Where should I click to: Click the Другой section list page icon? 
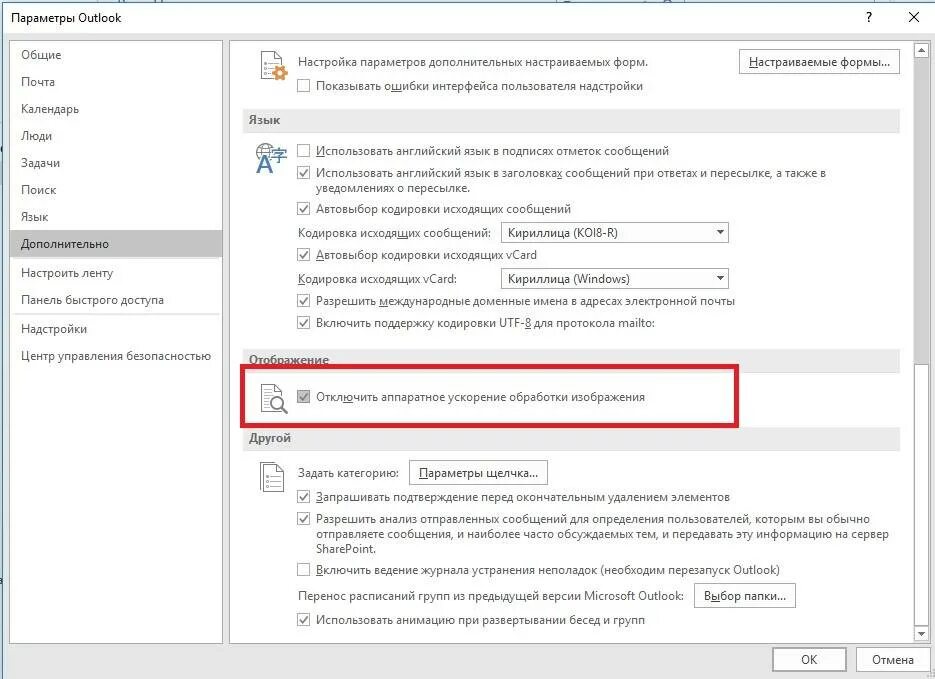(x=272, y=477)
